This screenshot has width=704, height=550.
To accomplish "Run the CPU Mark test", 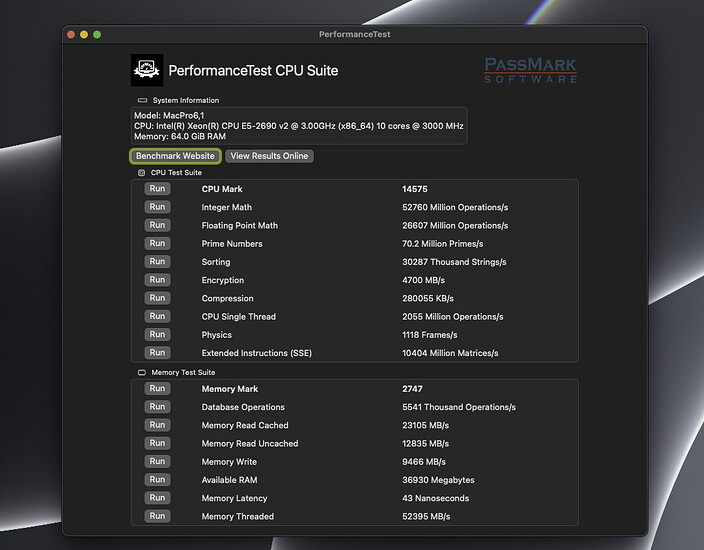I will 157,189.
